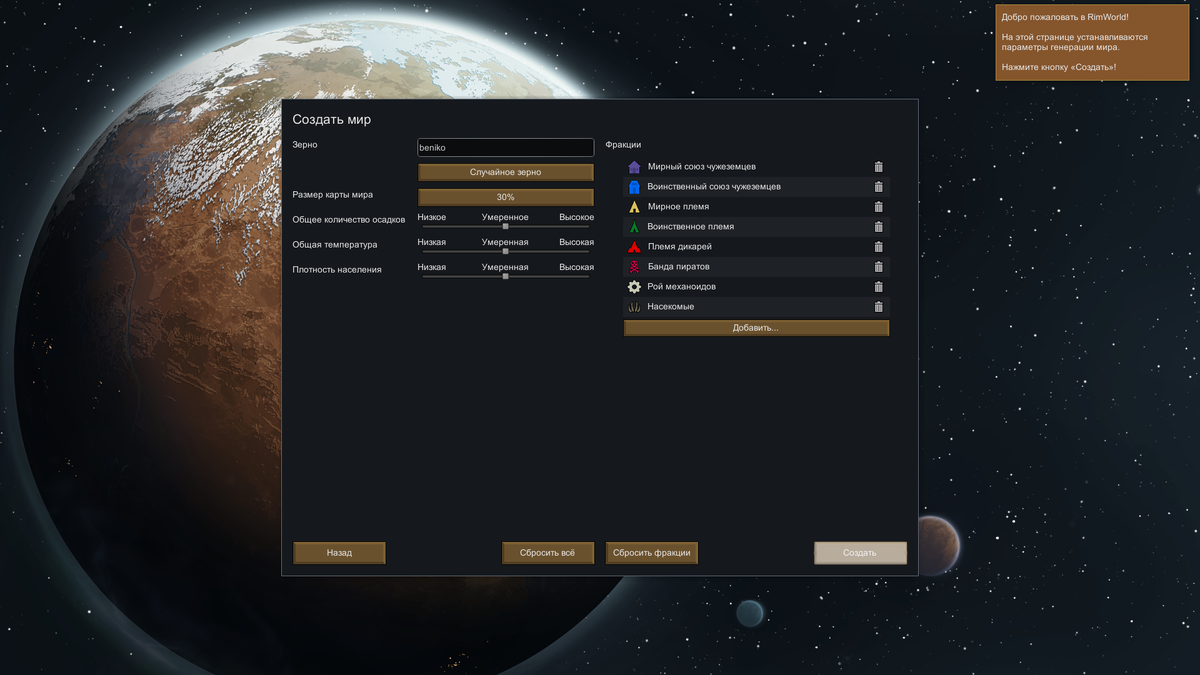
Task: Click the Рой механоидов label
Action: pyautogui.click(x=681, y=287)
